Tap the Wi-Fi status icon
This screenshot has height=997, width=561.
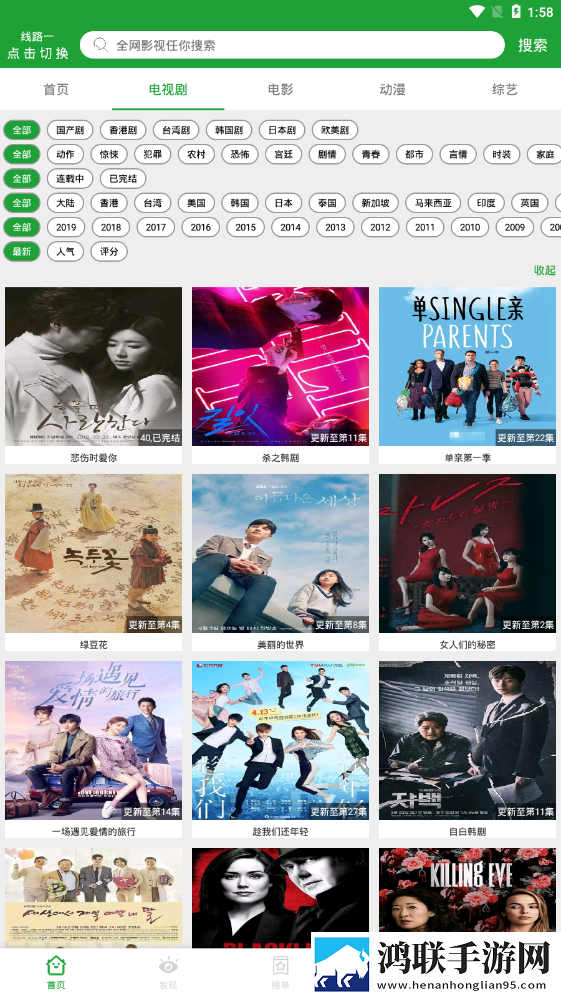tap(477, 11)
